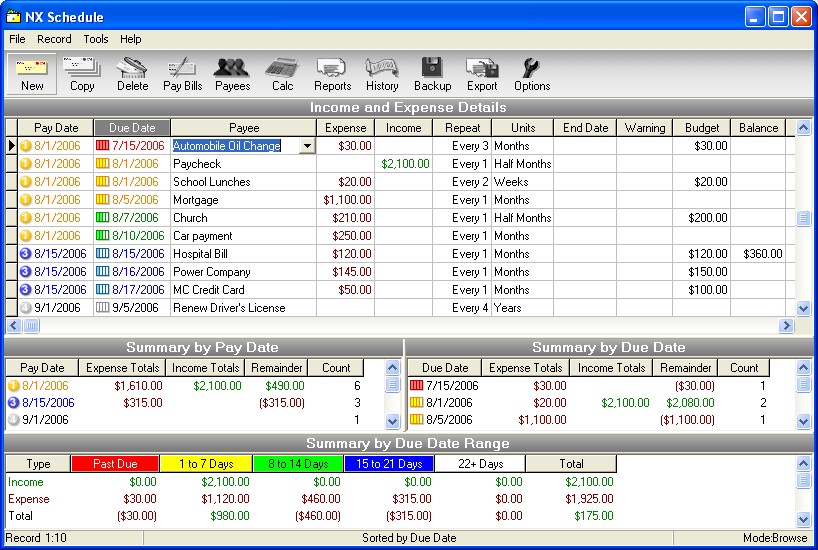Select the MC Credit Card payee cell
Screen dimensions: 818x550
click(244, 290)
